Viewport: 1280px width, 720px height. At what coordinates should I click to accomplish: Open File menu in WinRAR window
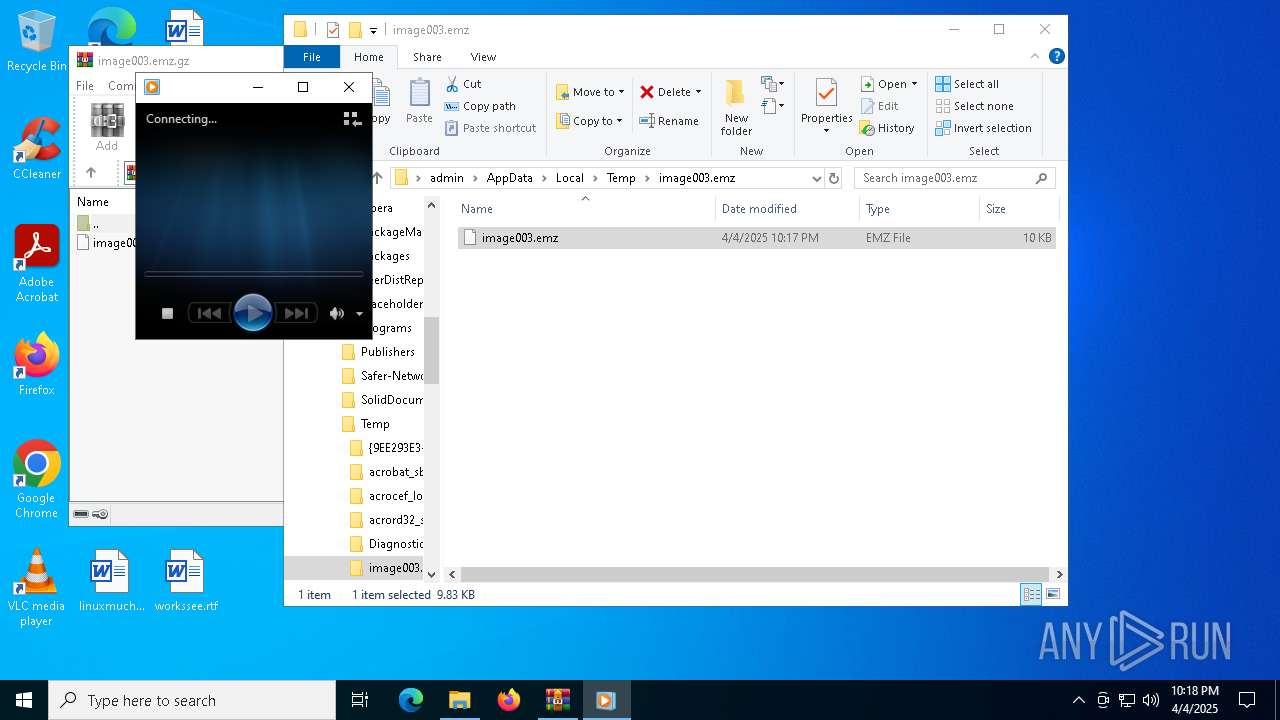(85, 86)
